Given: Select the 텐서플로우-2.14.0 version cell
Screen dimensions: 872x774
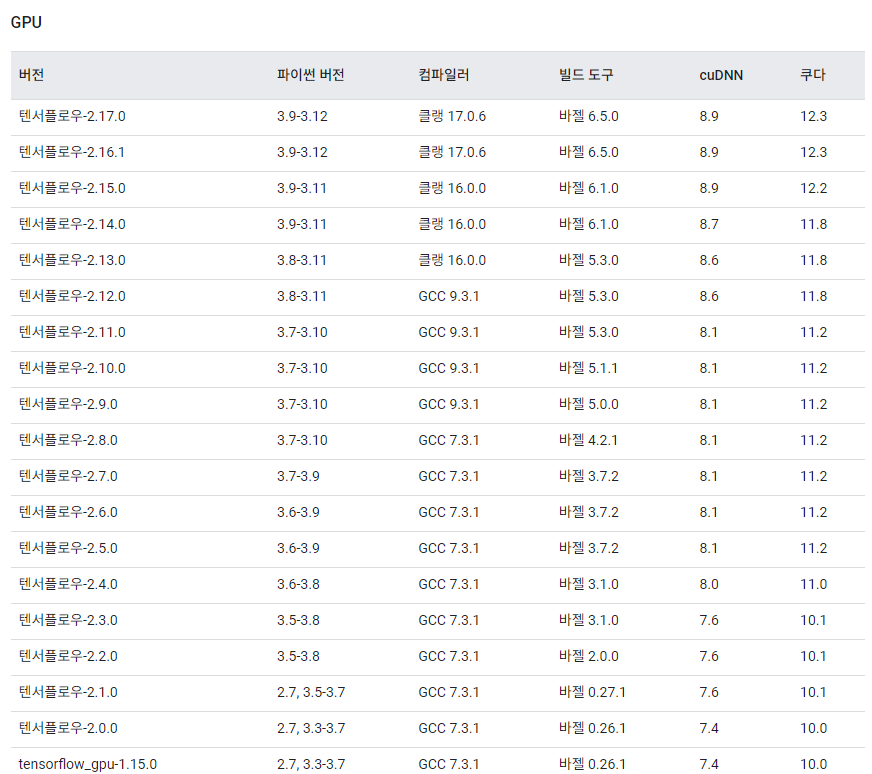Looking at the screenshot, I should (x=72, y=225).
